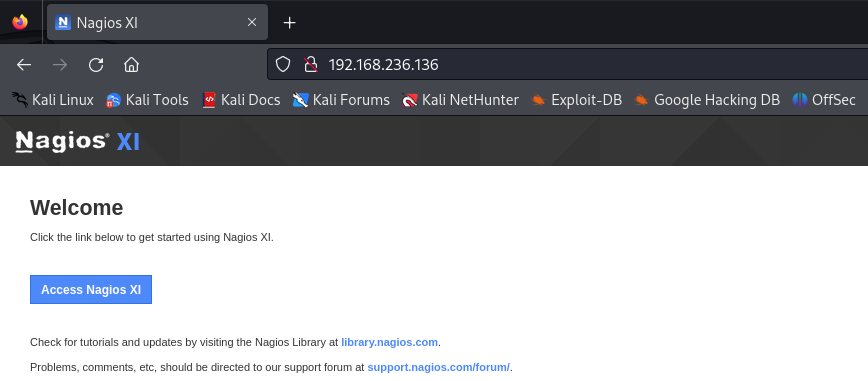The width and height of the screenshot is (868, 381).
Task: Click the Firefox logo icon
Action: click(x=20, y=22)
